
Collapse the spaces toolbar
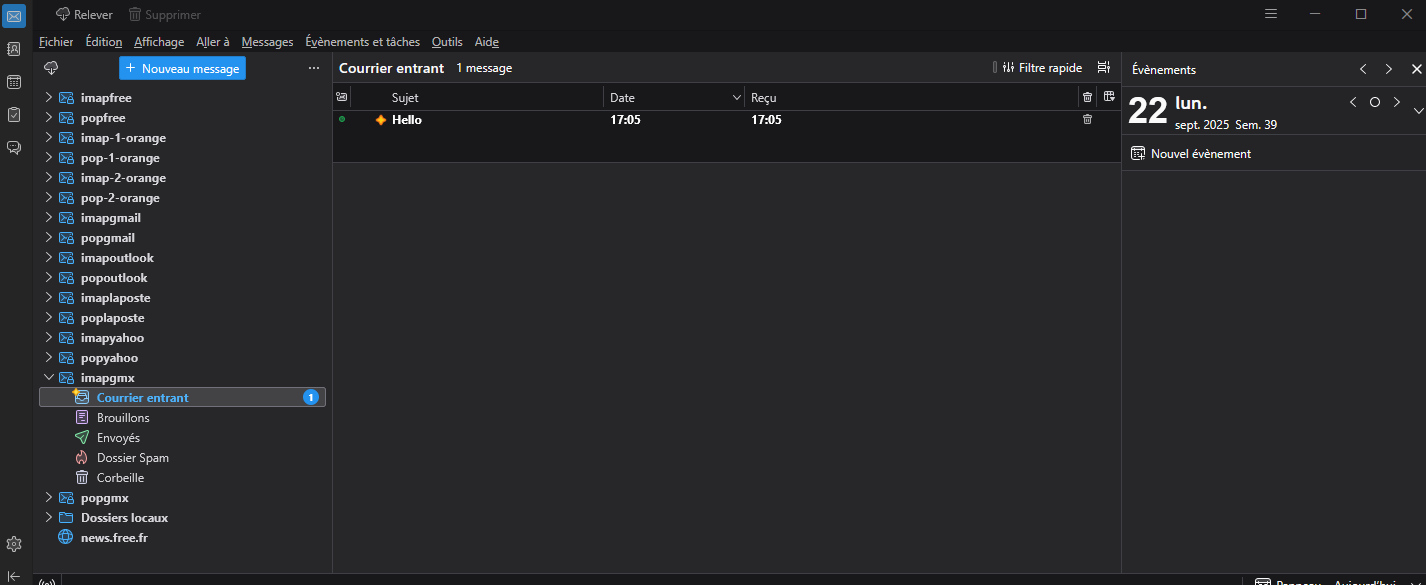pyautogui.click(x=14, y=576)
